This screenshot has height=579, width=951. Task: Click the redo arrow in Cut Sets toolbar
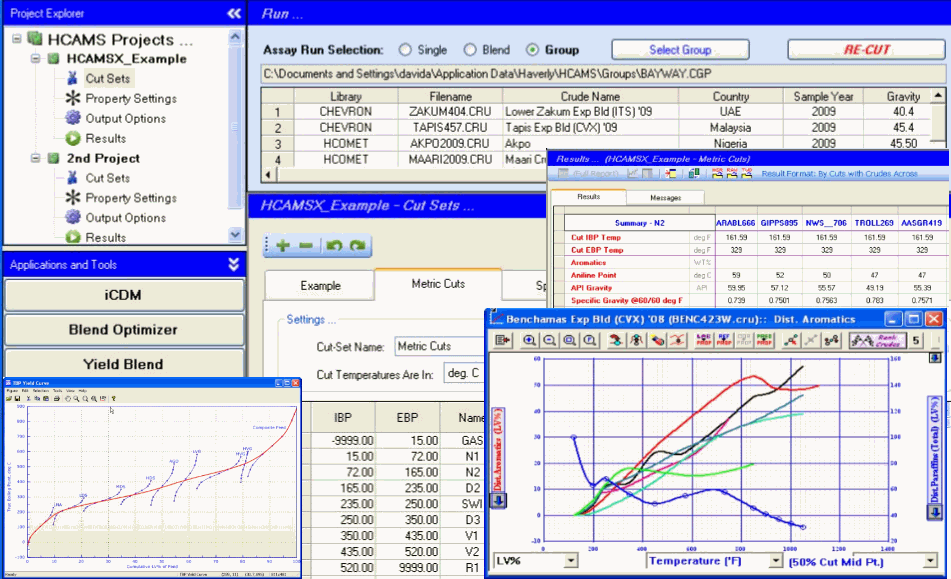tap(357, 246)
